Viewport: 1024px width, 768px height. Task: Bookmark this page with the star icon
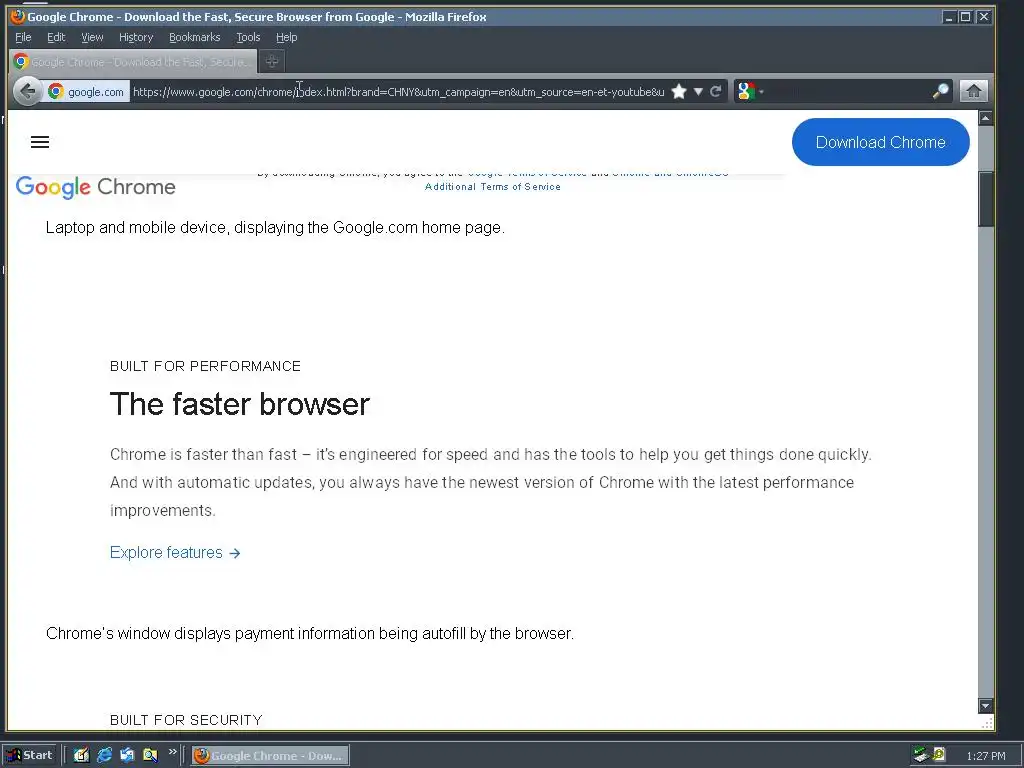(679, 91)
